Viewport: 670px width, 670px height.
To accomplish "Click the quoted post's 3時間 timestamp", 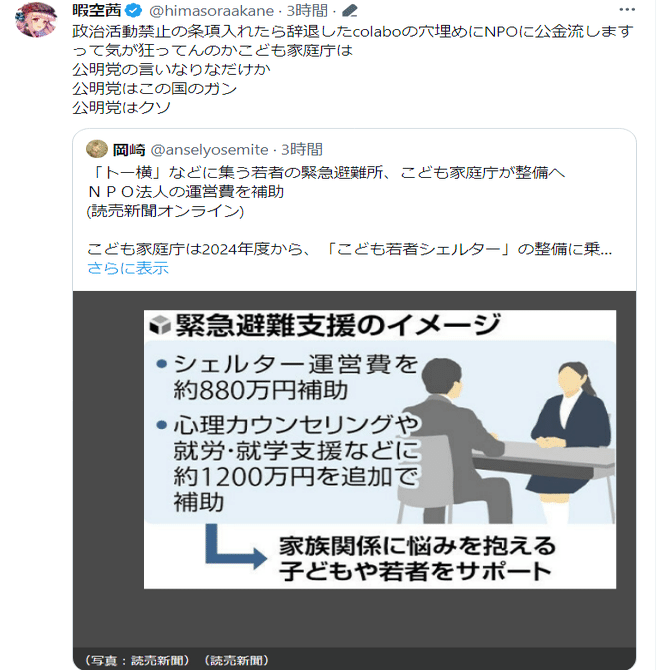I will 302,150.
